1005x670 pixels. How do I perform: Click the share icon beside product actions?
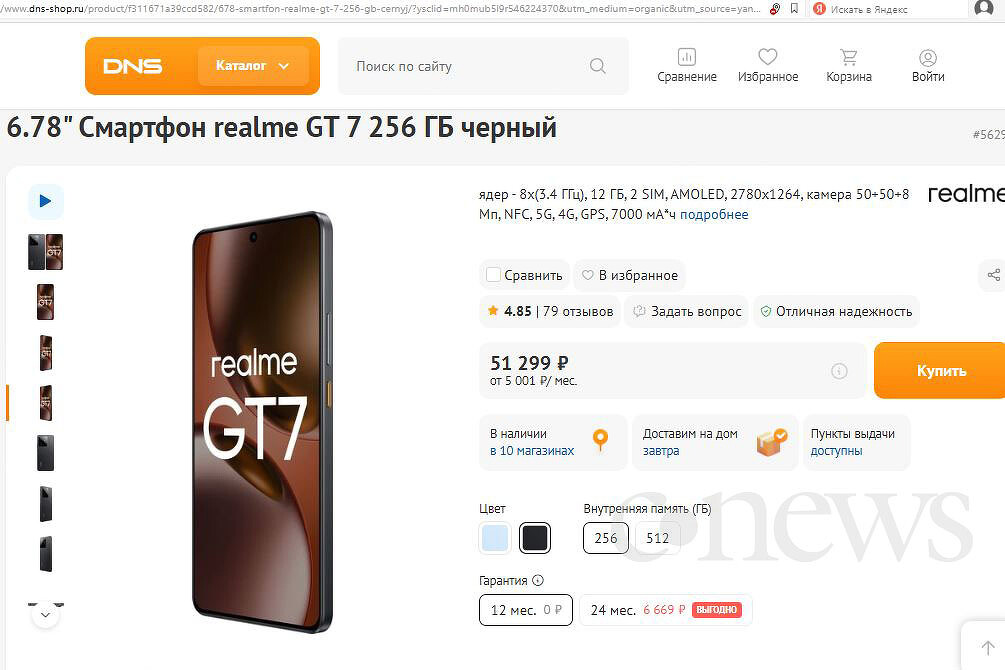pyautogui.click(x=993, y=275)
